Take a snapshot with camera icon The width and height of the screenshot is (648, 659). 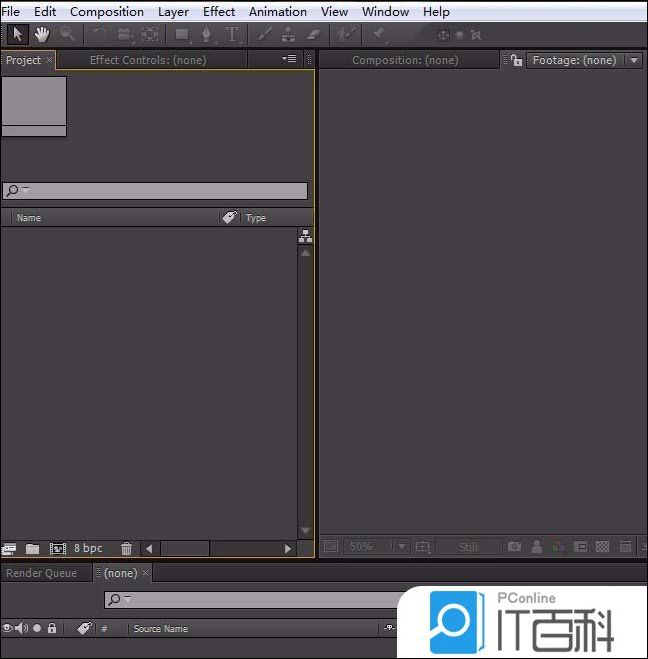(514, 546)
